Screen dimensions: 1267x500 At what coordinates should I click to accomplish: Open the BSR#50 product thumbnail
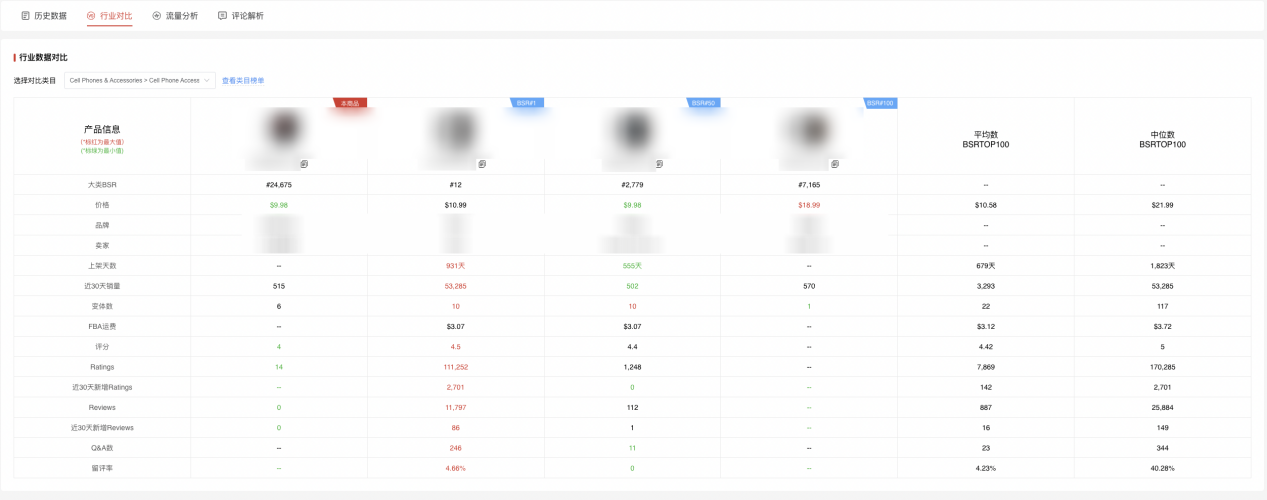[x=633, y=128]
